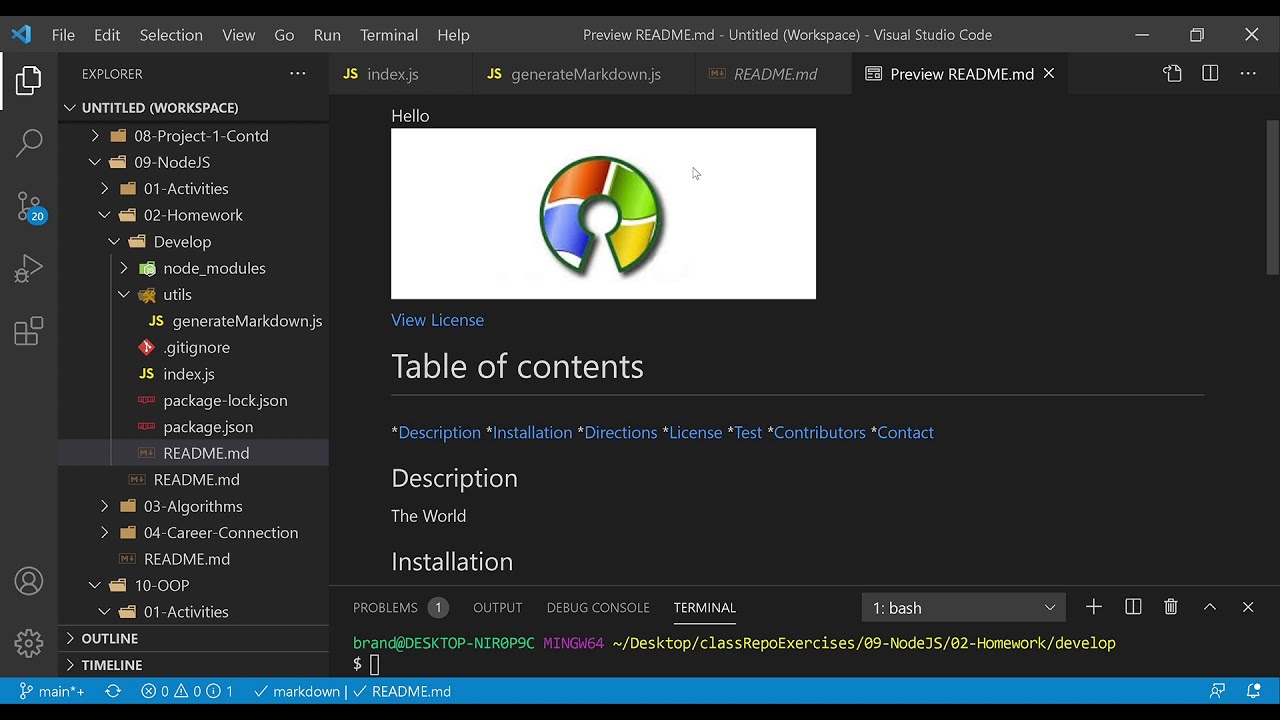1280x720 pixels.
Task: Close the terminal panel
Action: [x=1248, y=607]
